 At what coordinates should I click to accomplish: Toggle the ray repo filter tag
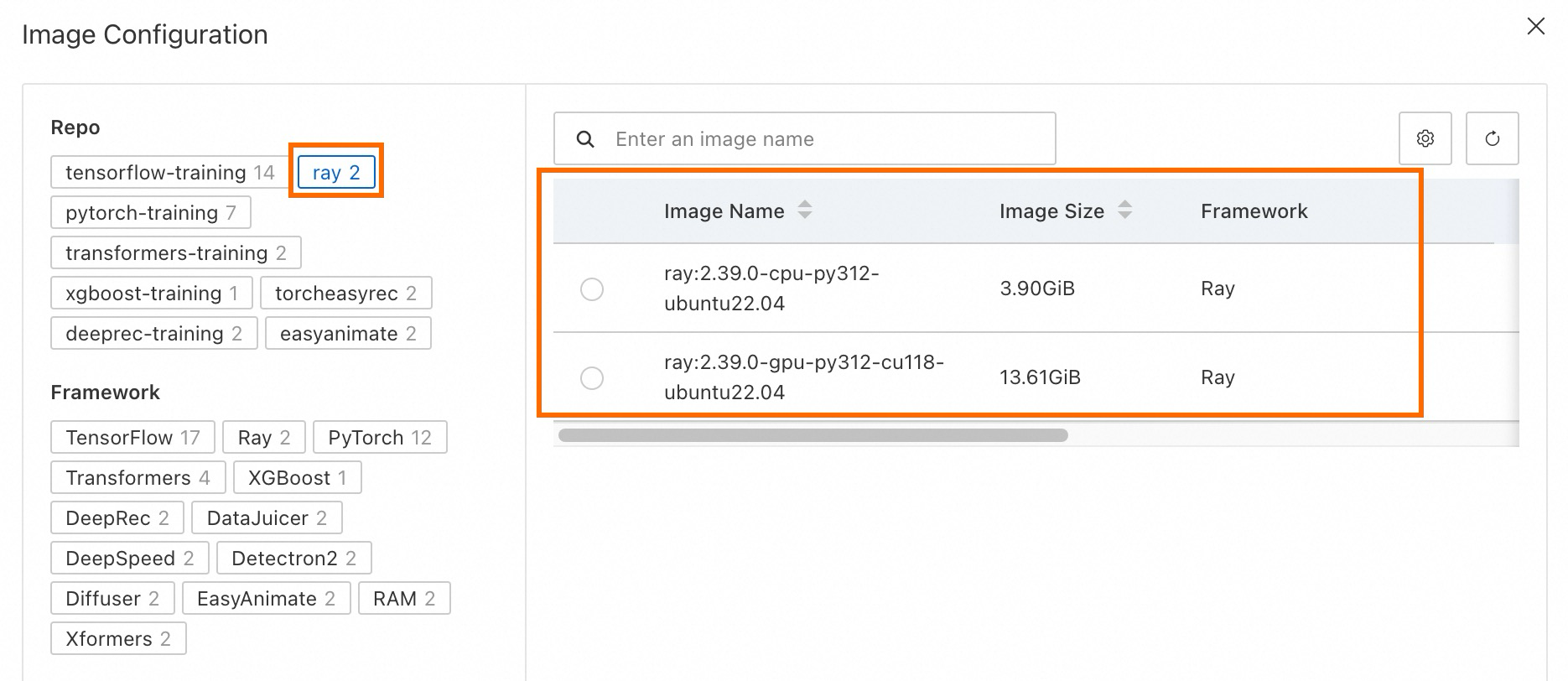336,173
